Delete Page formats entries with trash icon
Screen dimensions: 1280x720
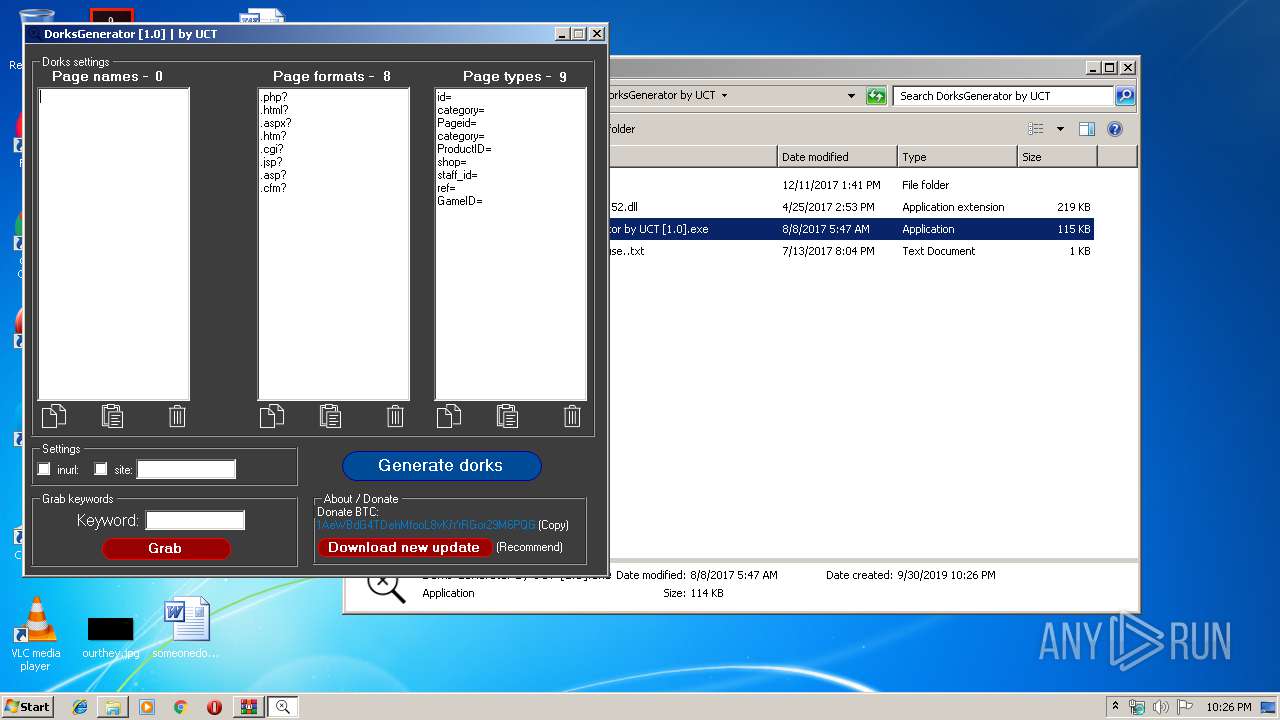tap(395, 416)
